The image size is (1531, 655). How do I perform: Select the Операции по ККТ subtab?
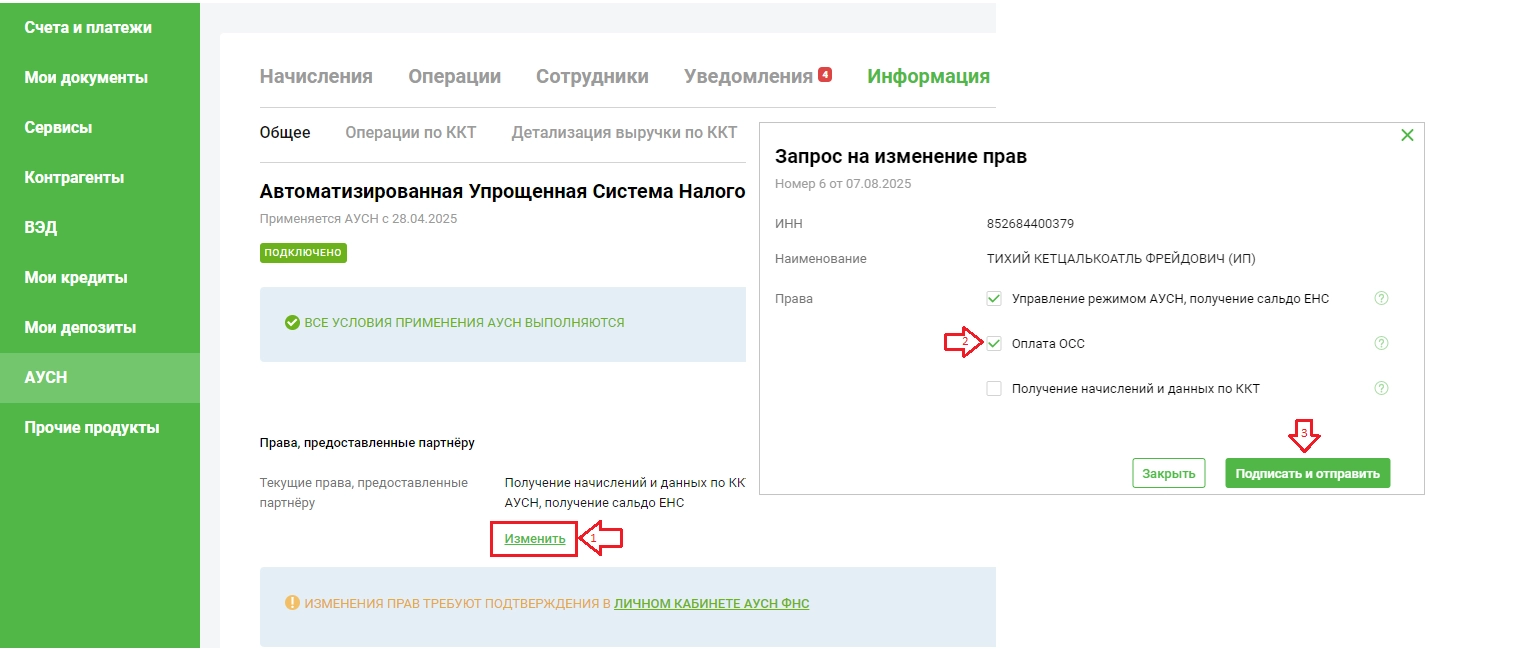[410, 132]
